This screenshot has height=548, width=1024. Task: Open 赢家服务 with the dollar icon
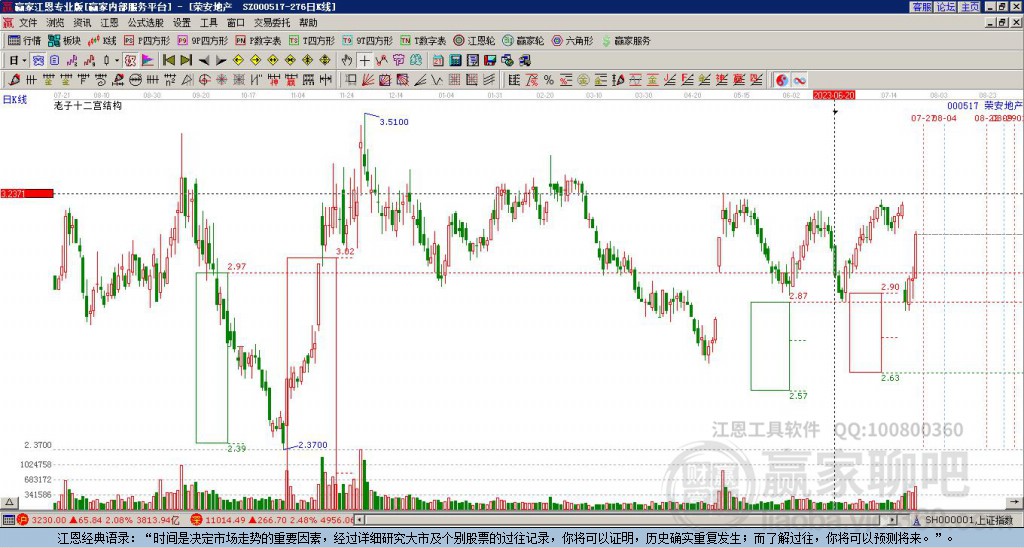[x=626, y=40]
